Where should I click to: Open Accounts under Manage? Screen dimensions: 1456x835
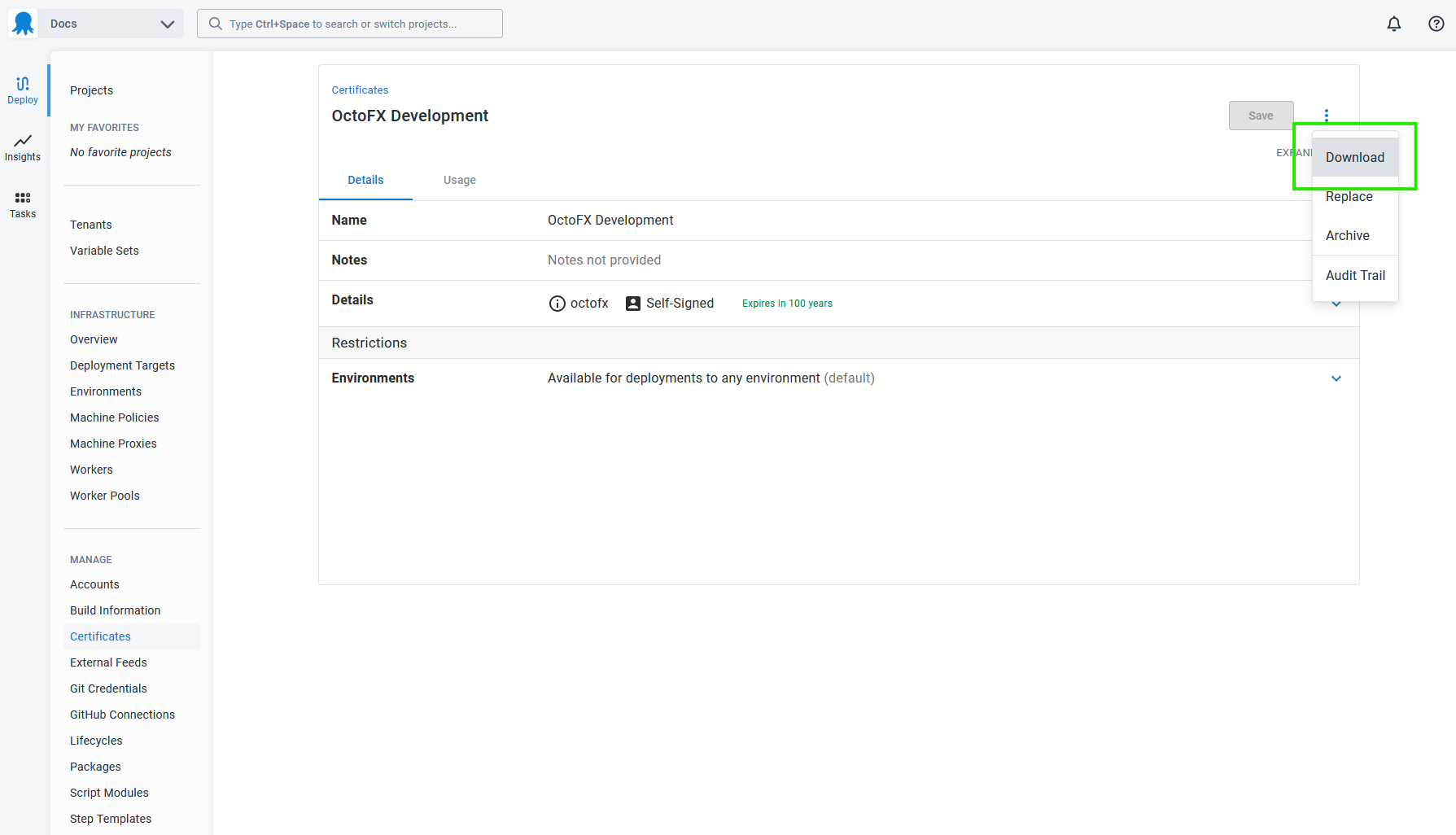tap(94, 584)
